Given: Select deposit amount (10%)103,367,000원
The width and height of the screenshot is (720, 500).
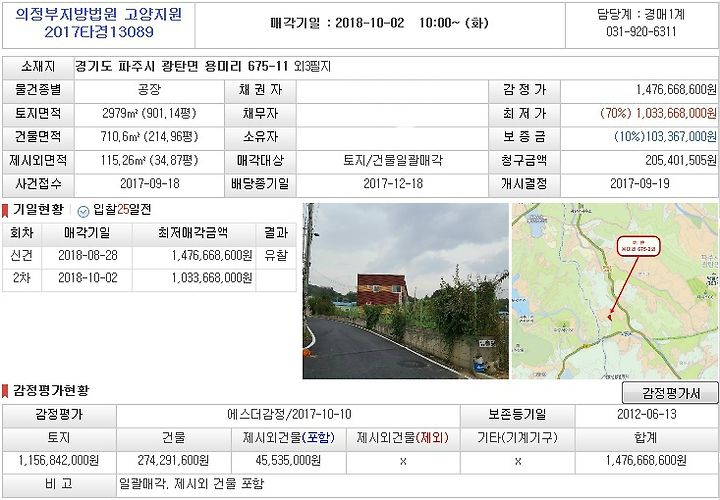Looking at the screenshot, I should pyautogui.click(x=665, y=137).
